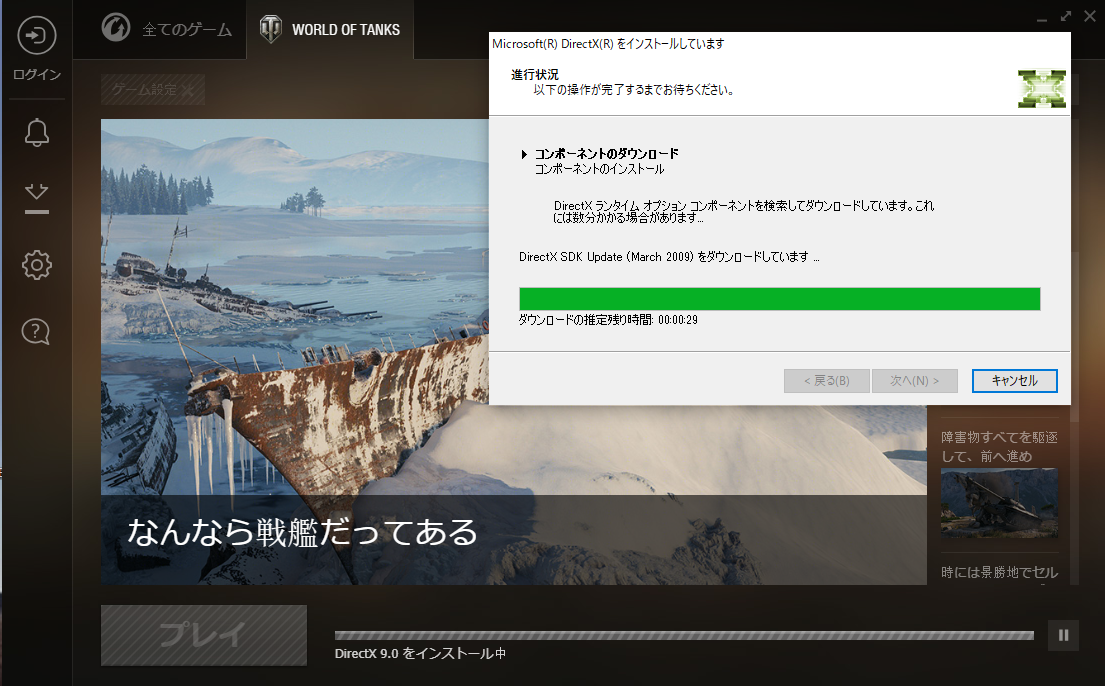This screenshot has height=686, width=1105.
Task: Click the login arrow icon in sidebar
Action: [37, 35]
